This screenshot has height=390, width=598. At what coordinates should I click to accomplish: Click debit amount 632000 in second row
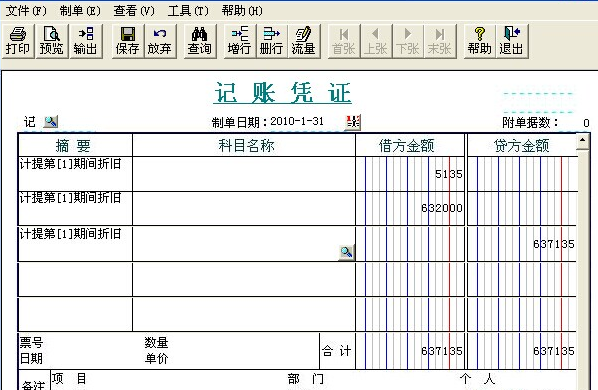[x=442, y=208]
